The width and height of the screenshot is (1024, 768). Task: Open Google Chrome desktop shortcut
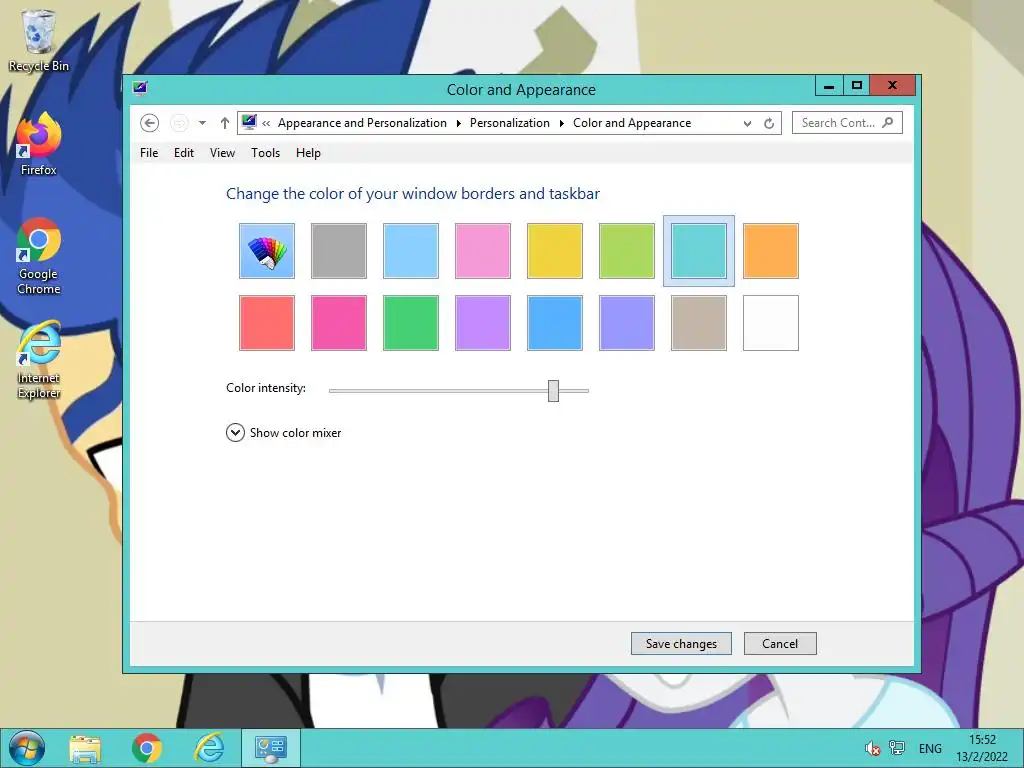click(39, 256)
